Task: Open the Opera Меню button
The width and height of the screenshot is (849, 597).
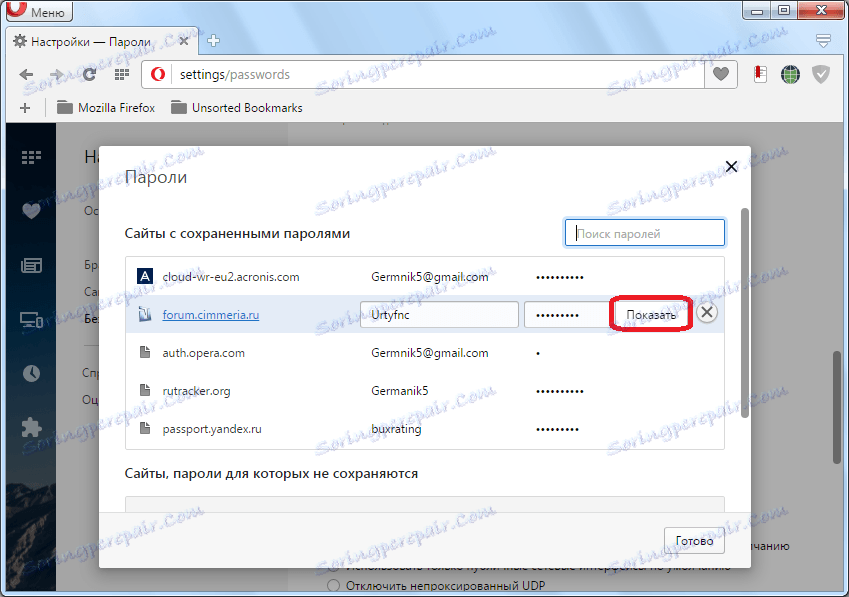Action: (x=39, y=11)
